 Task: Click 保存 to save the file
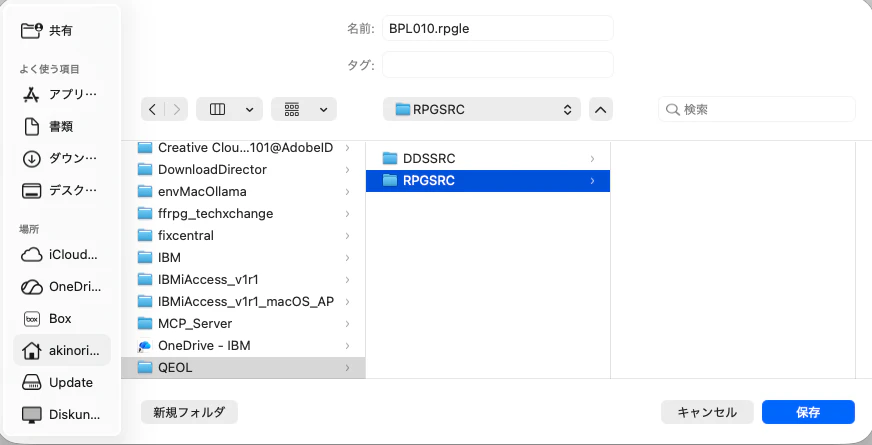(808, 412)
